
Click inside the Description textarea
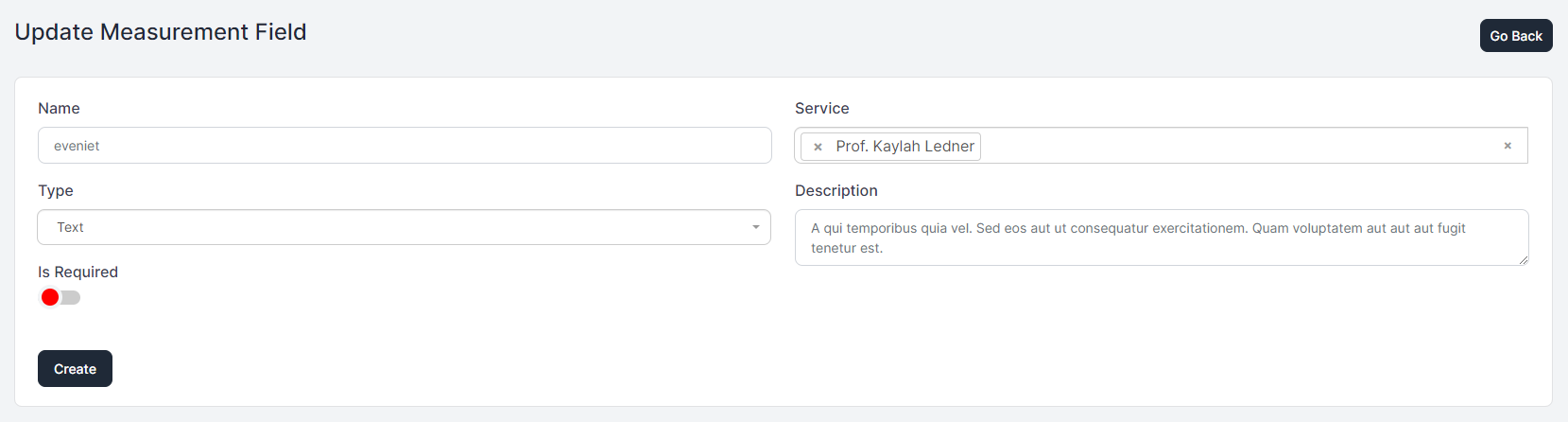point(1161,237)
